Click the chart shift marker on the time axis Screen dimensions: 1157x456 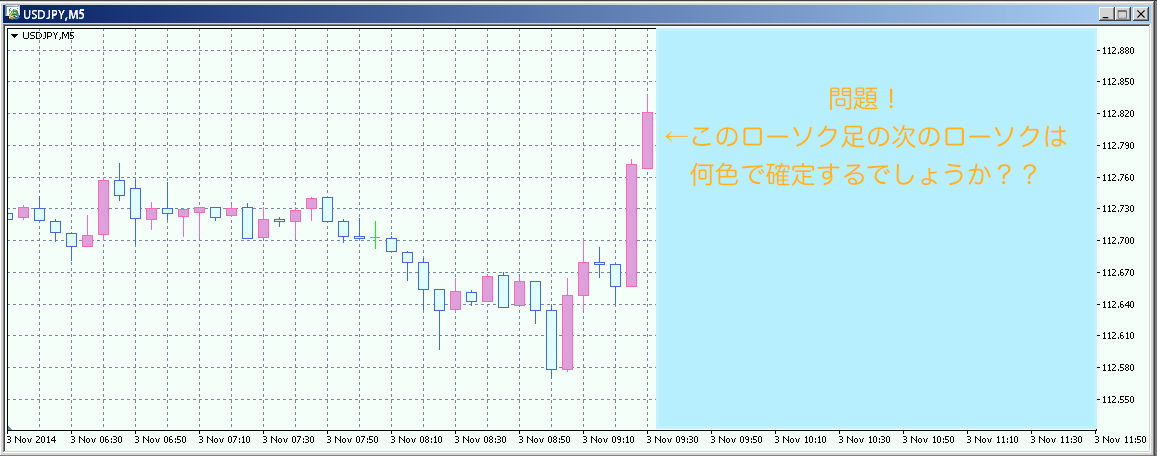(10, 429)
